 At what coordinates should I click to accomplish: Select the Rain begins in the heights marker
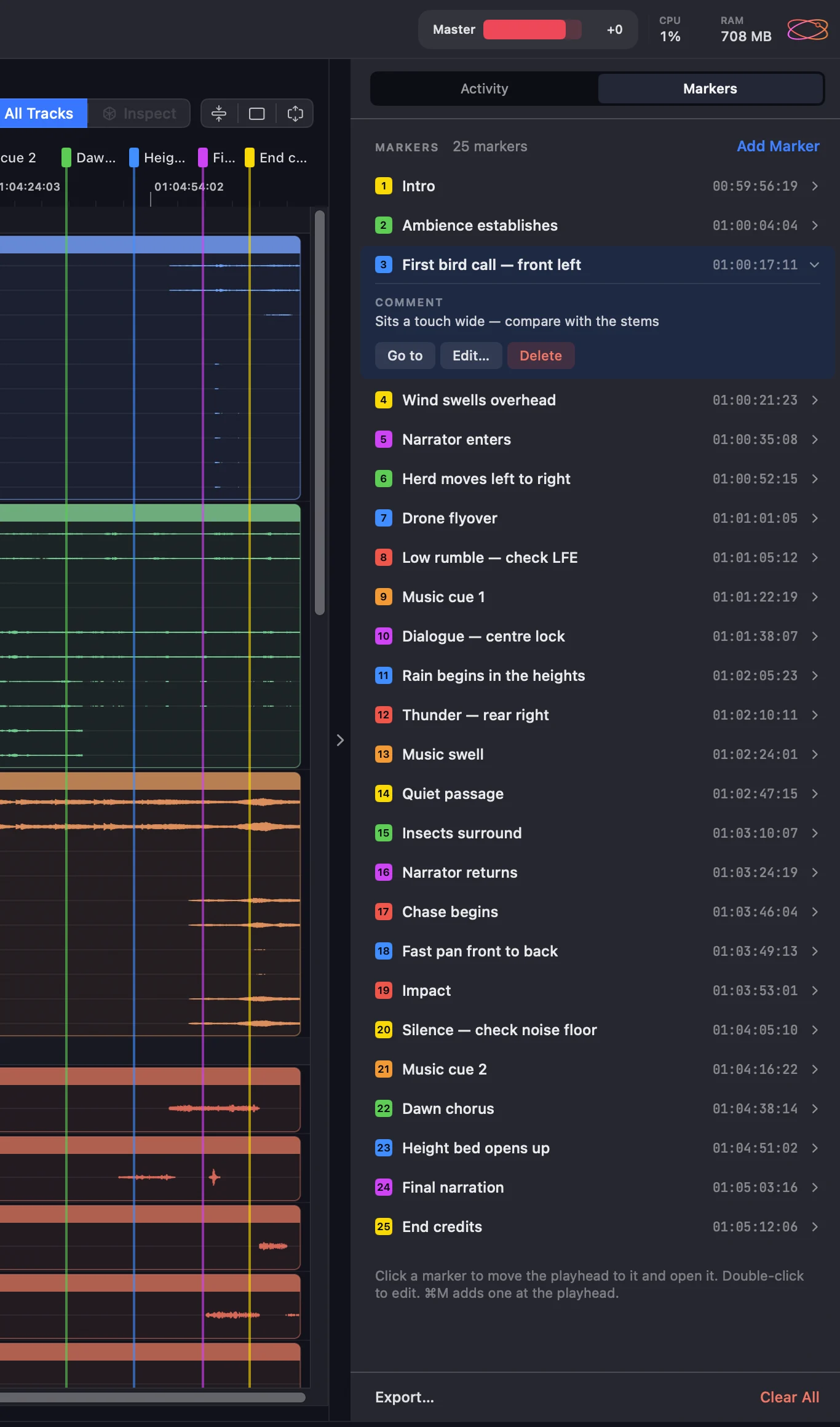tap(596, 675)
